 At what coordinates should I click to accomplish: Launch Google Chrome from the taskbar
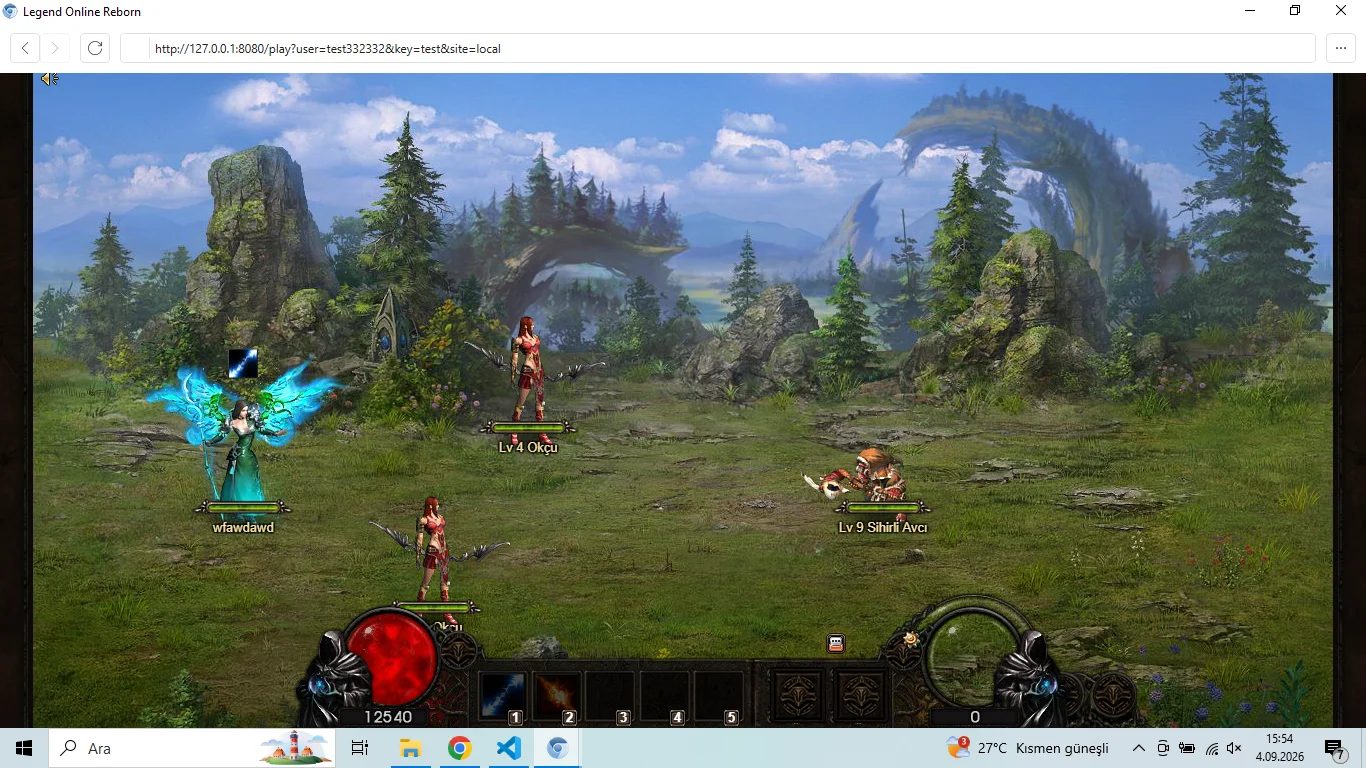pyautogui.click(x=459, y=748)
